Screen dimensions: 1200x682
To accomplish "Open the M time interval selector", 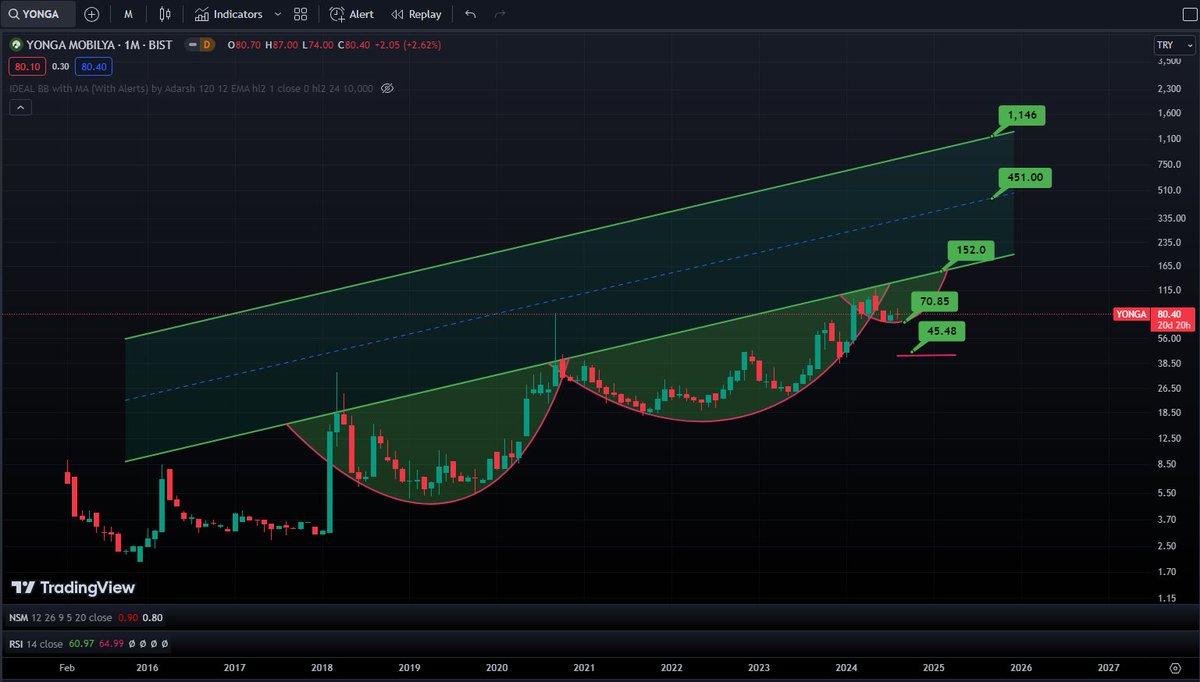I will click(x=129, y=14).
